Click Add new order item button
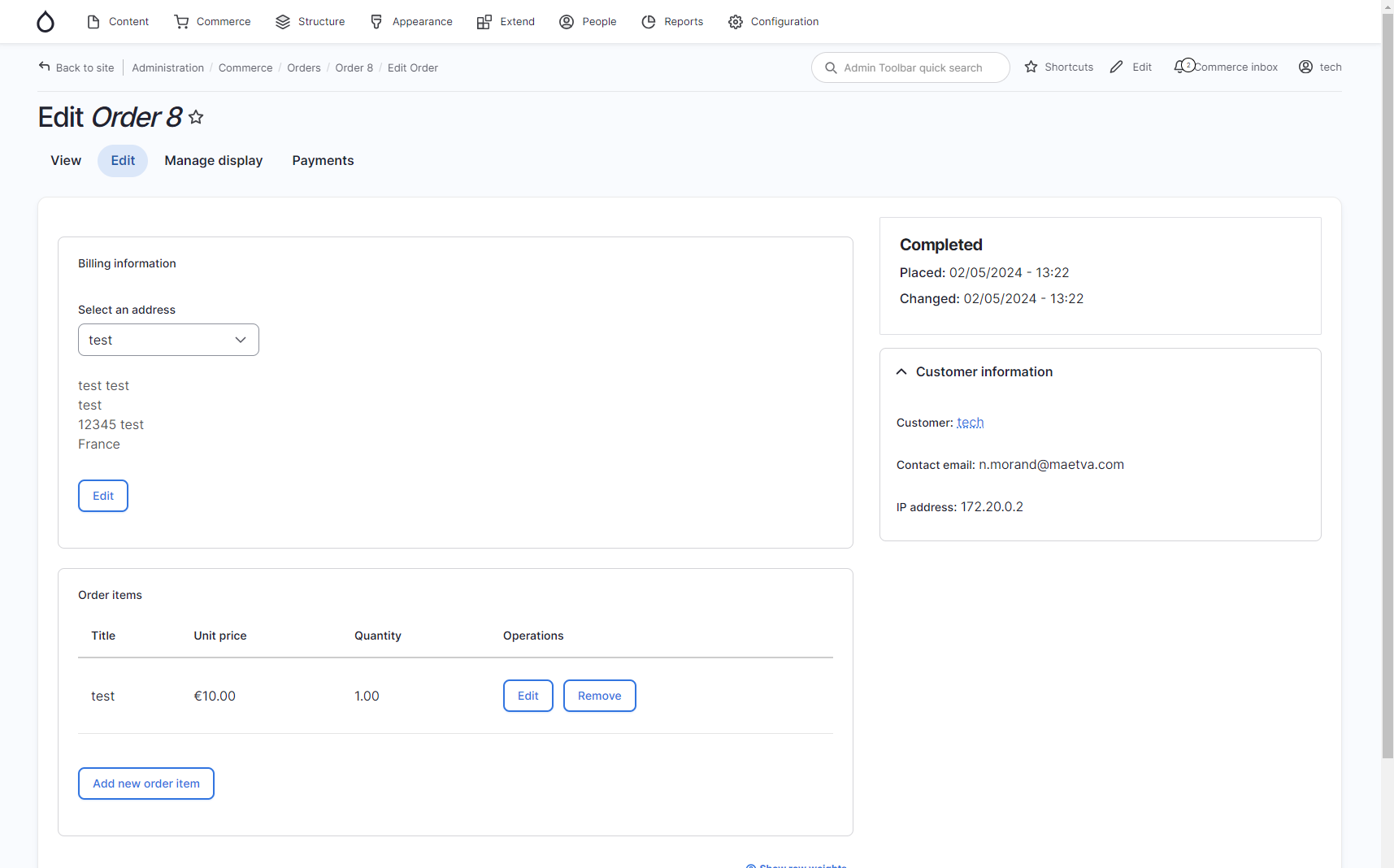The image size is (1394, 868). pos(145,783)
